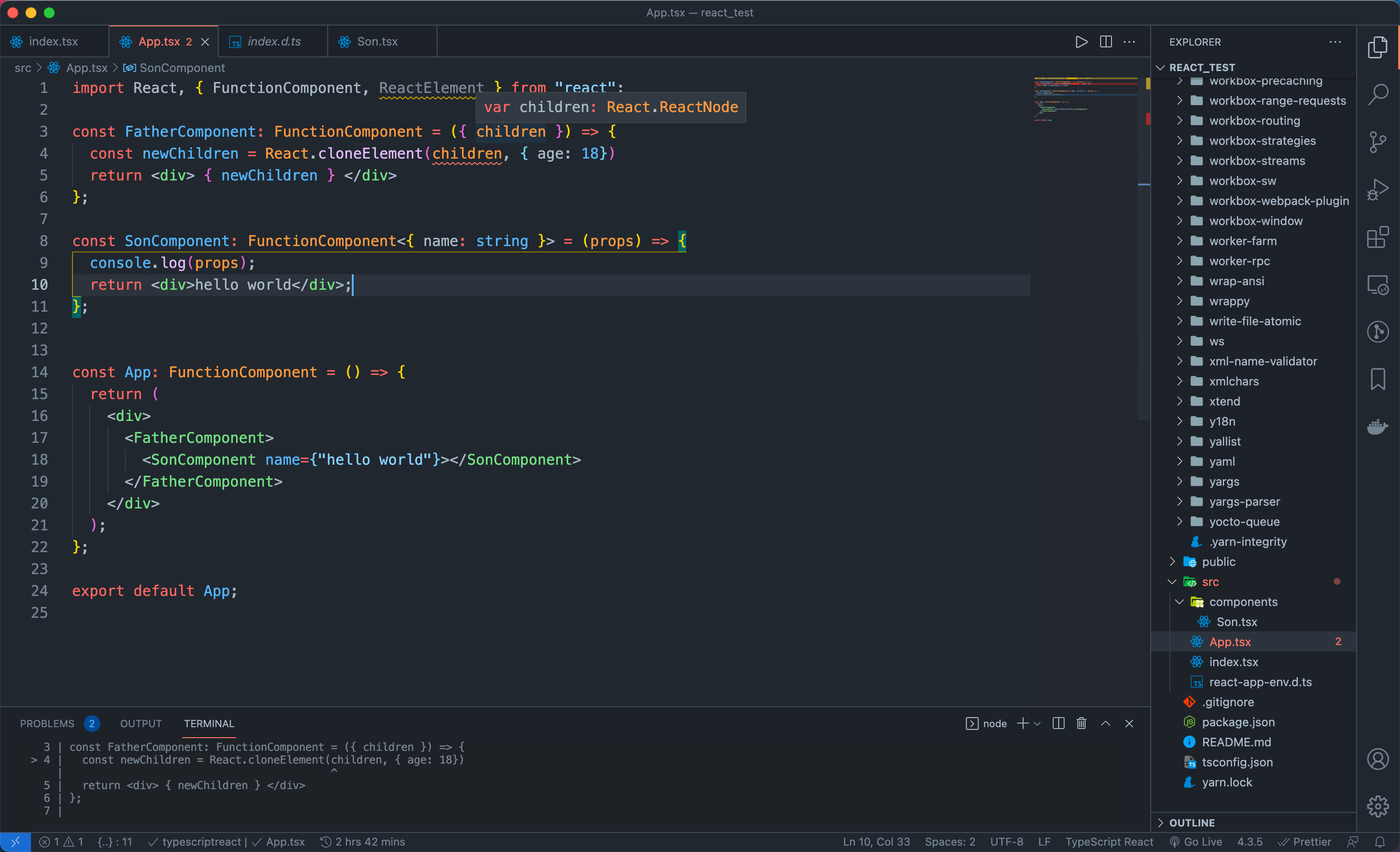Click the Run Code play icon
1400x852 pixels.
coord(1081,41)
